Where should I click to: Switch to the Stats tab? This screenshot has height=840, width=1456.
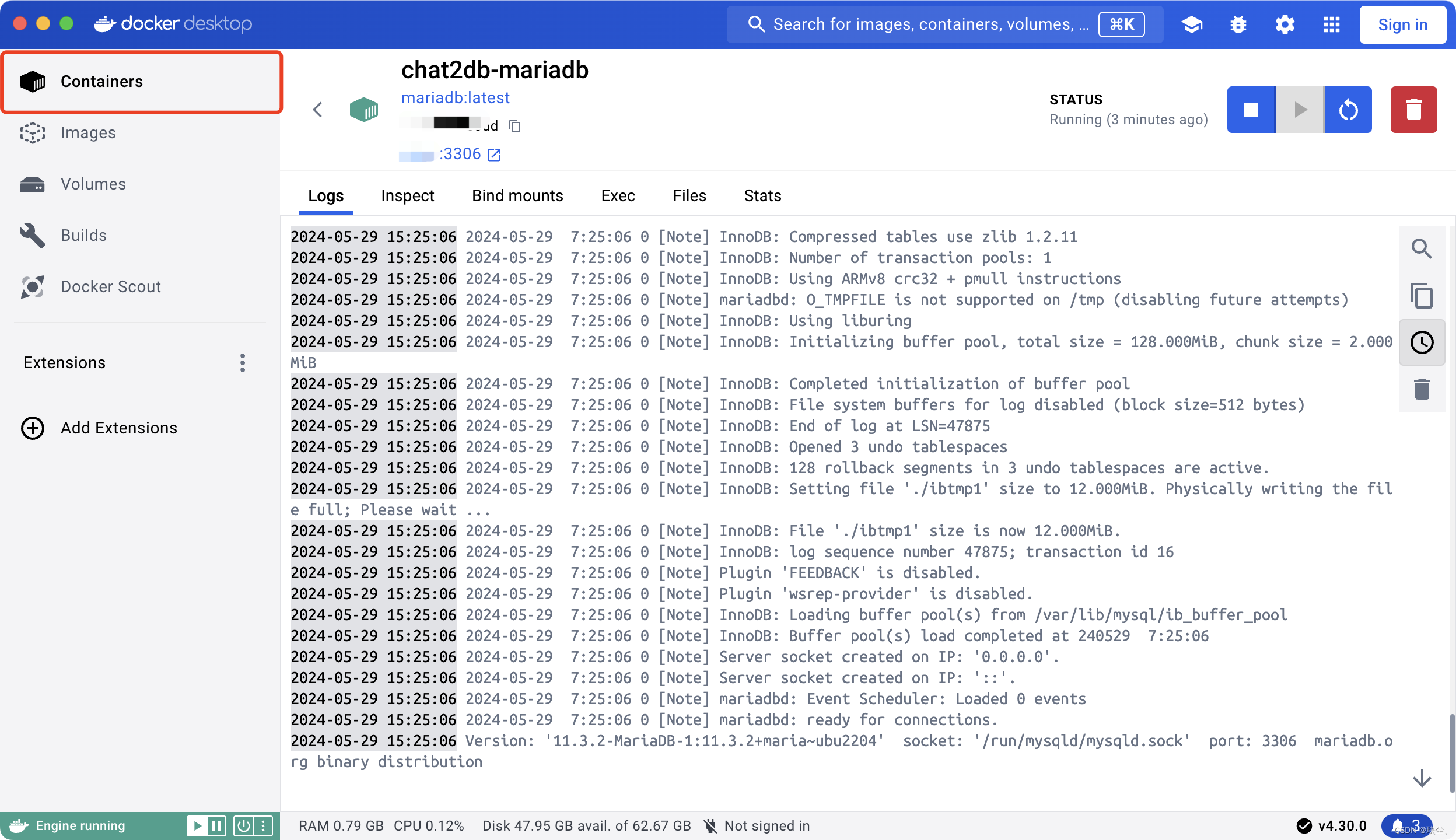[x=762, y=196]
